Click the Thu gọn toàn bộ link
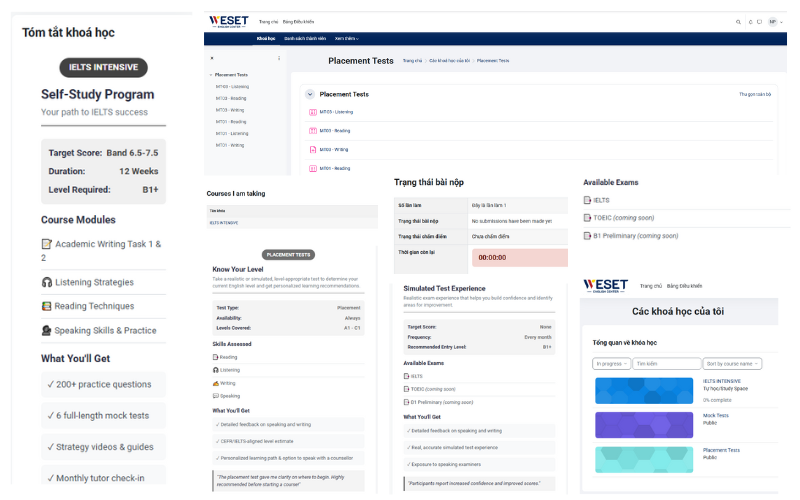The image size is (800, 500). click(755, 94)
